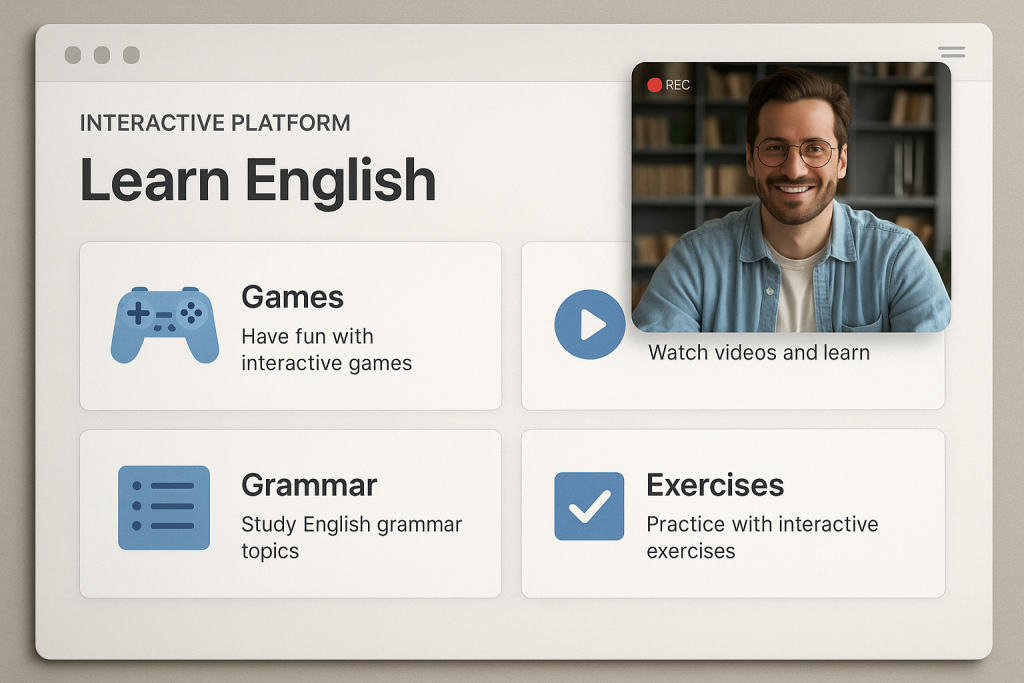Screen dimensions: 1024x683
Task: Open the hamburger menu in title bar
Action: point(951,52)
